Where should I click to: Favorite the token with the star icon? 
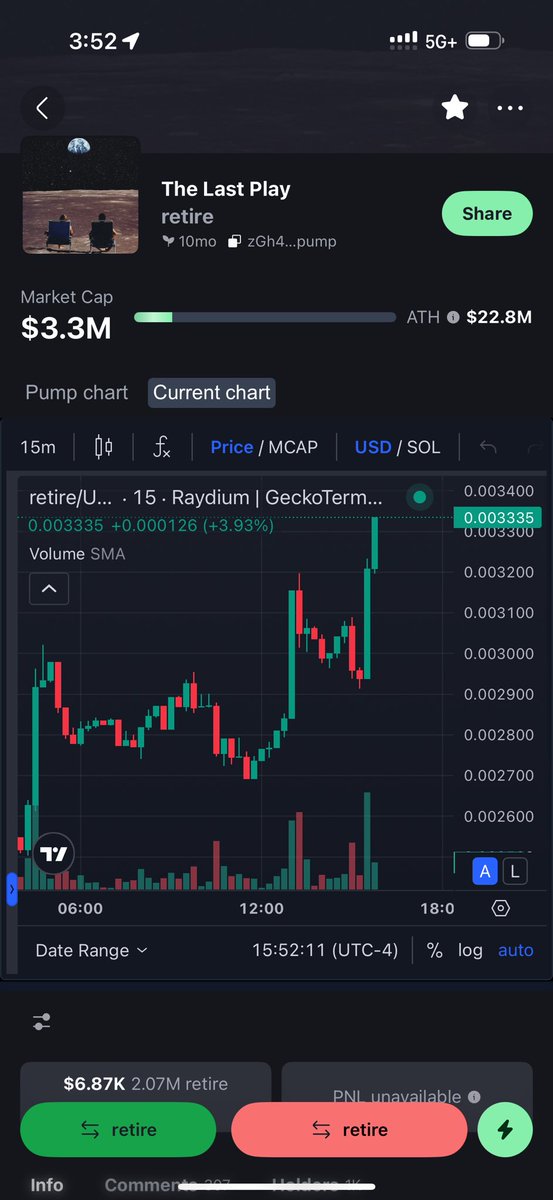pyautogui.click(x=455, y=108)
